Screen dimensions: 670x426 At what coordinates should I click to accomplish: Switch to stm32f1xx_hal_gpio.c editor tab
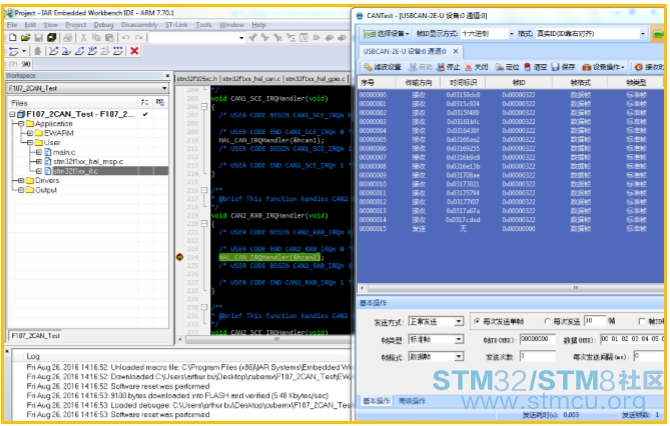[x=315, y=79]
